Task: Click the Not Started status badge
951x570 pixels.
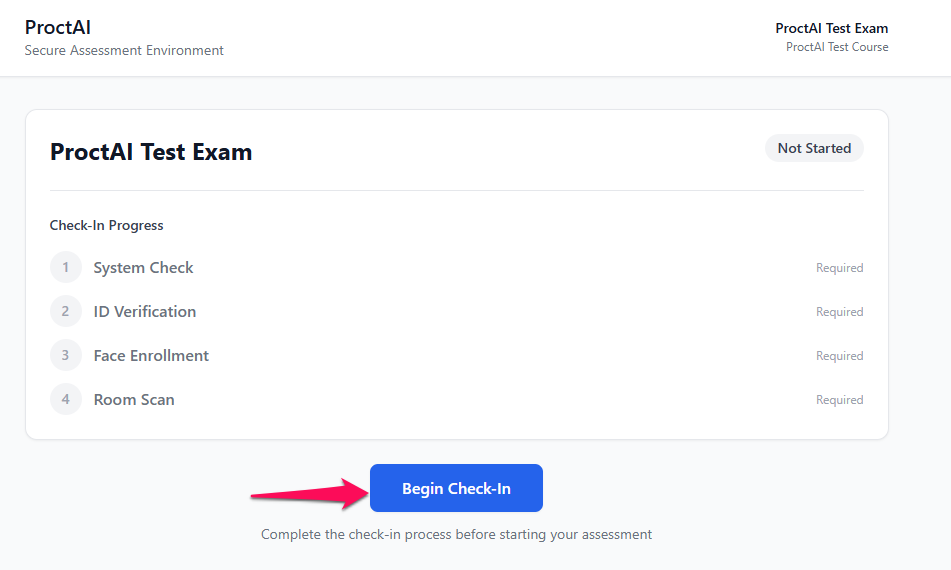Action: tap(814, 148)
